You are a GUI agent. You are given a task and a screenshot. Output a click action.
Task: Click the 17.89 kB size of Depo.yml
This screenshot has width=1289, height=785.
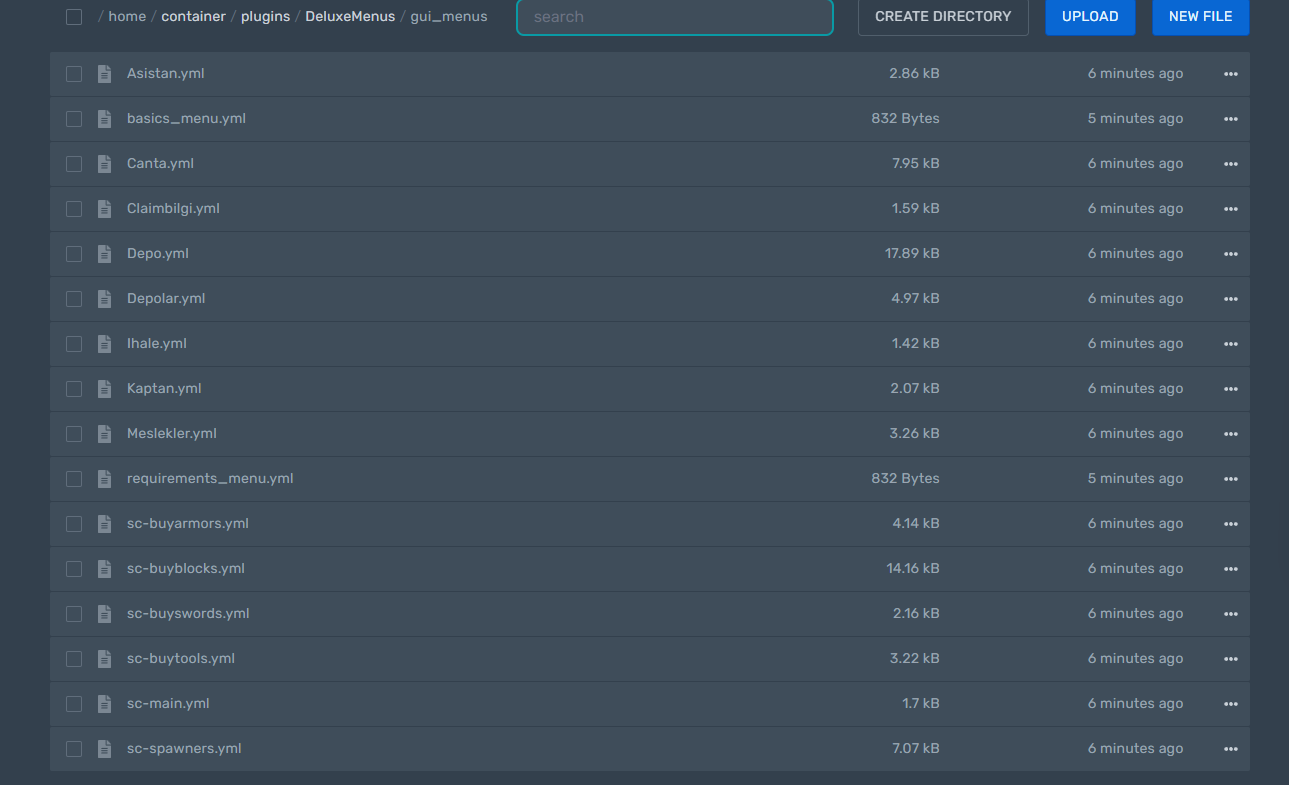pyautogui.click(x=912, y=254)
